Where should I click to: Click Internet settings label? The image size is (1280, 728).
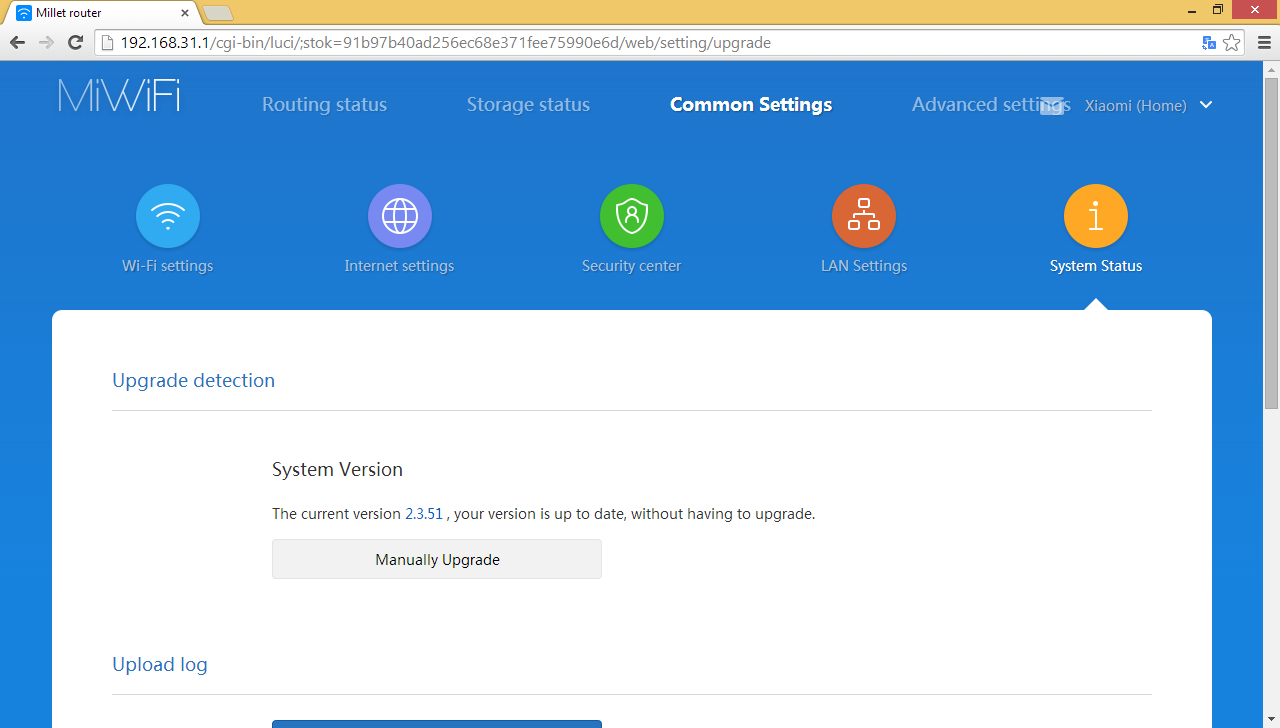[399, 266]
